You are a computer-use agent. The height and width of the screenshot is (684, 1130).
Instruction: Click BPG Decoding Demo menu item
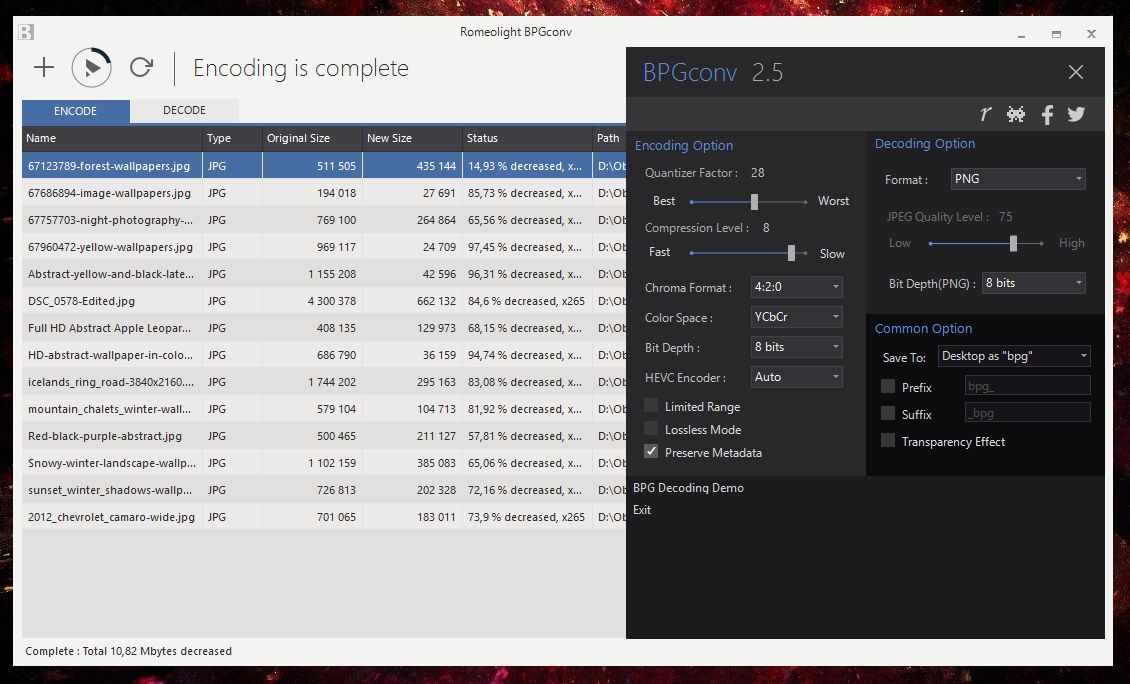pyautogui.click(x=688, y=488)
